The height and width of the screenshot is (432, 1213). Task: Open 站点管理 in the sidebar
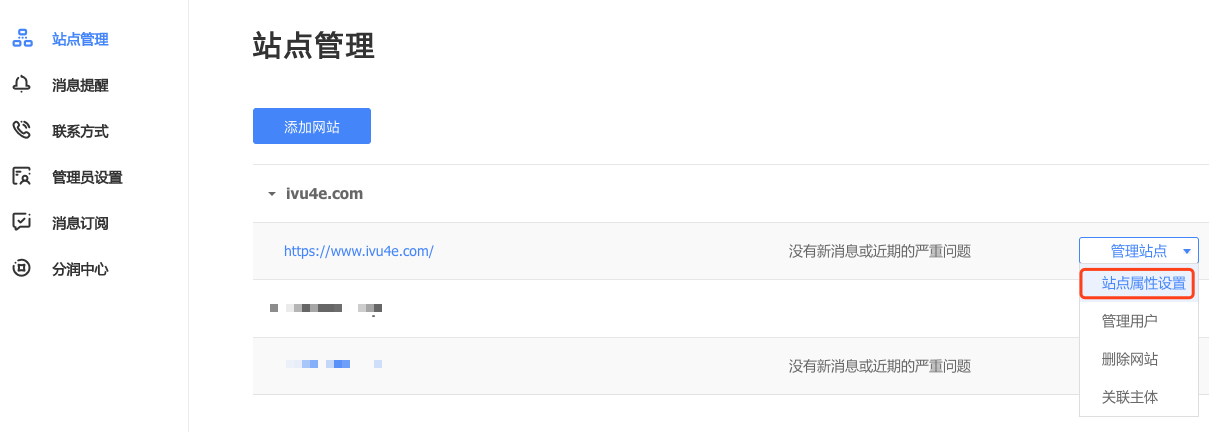pyautogui.click(x=80, y=40)
